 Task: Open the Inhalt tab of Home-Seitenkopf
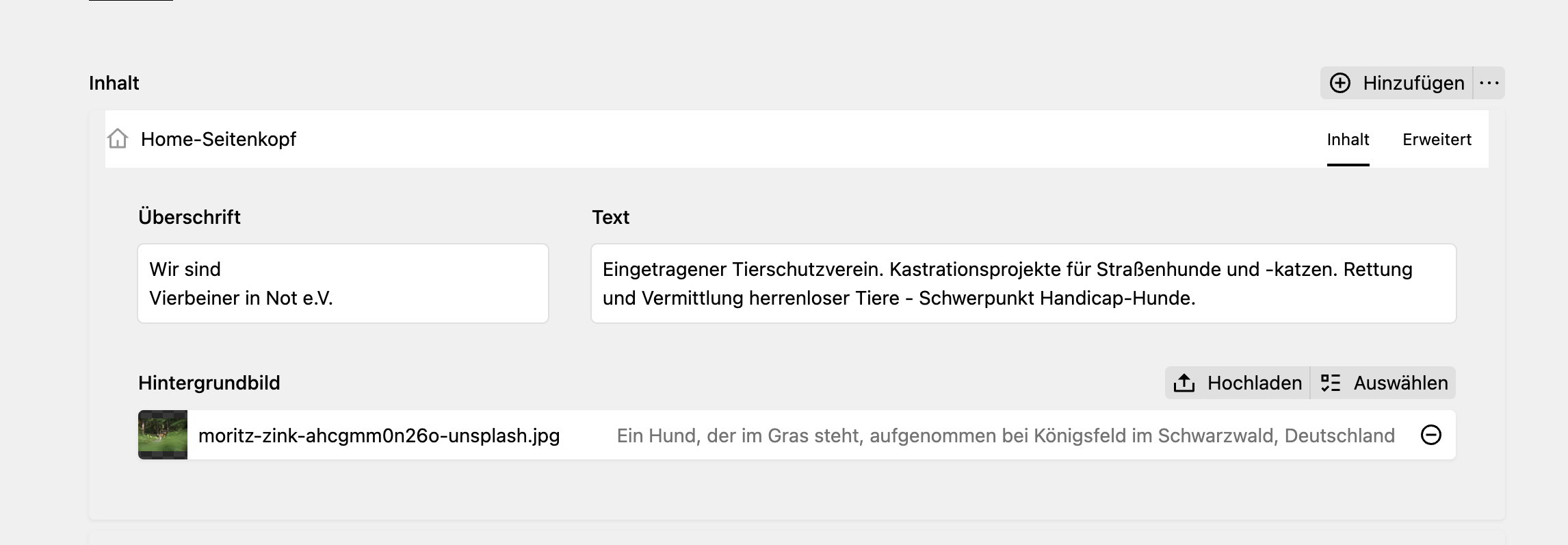1347,140
